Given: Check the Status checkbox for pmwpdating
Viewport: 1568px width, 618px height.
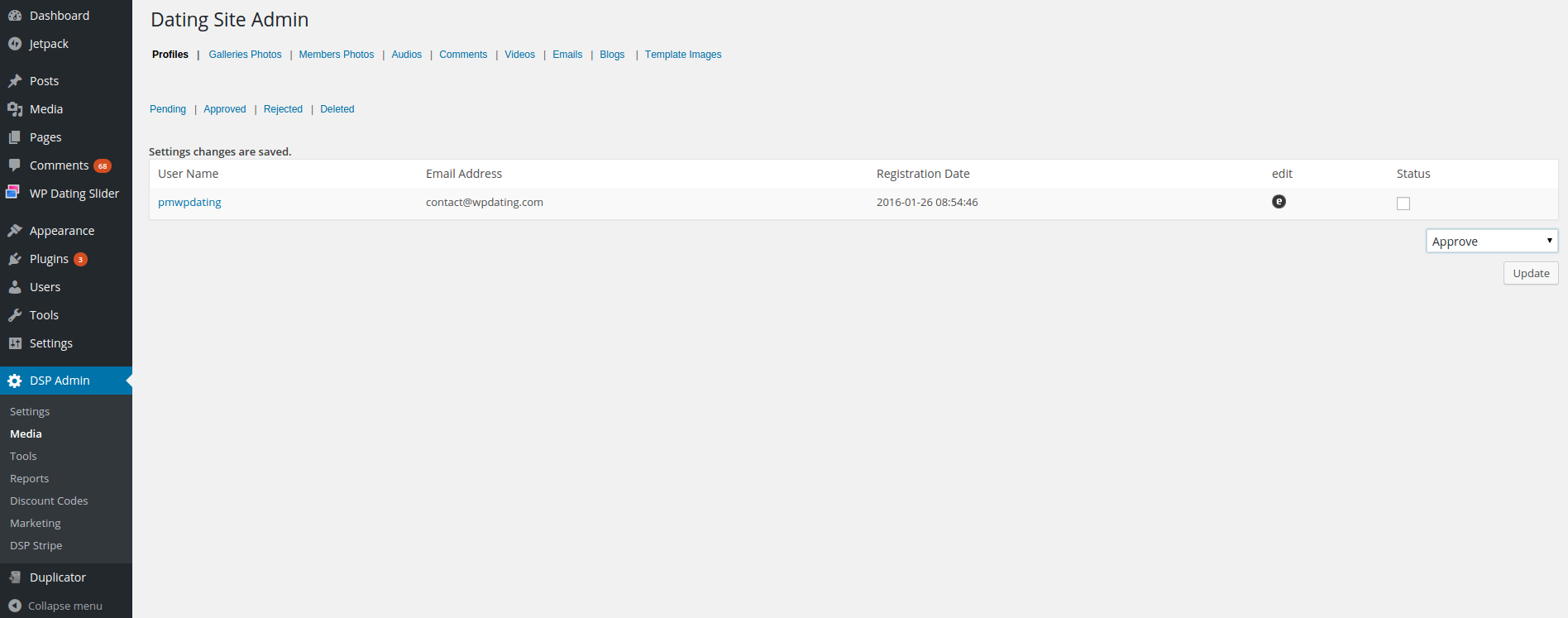Looking at the screenshot, I should (x=1403, y=204).
